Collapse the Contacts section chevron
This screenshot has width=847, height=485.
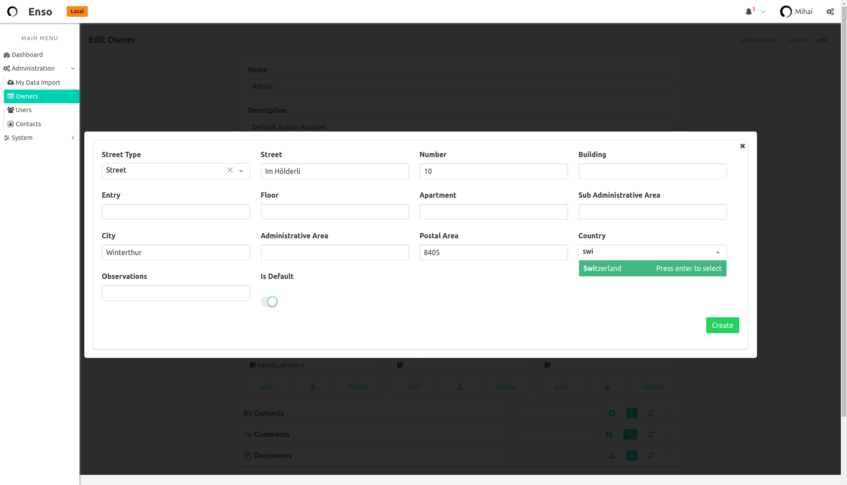(670, 413)
